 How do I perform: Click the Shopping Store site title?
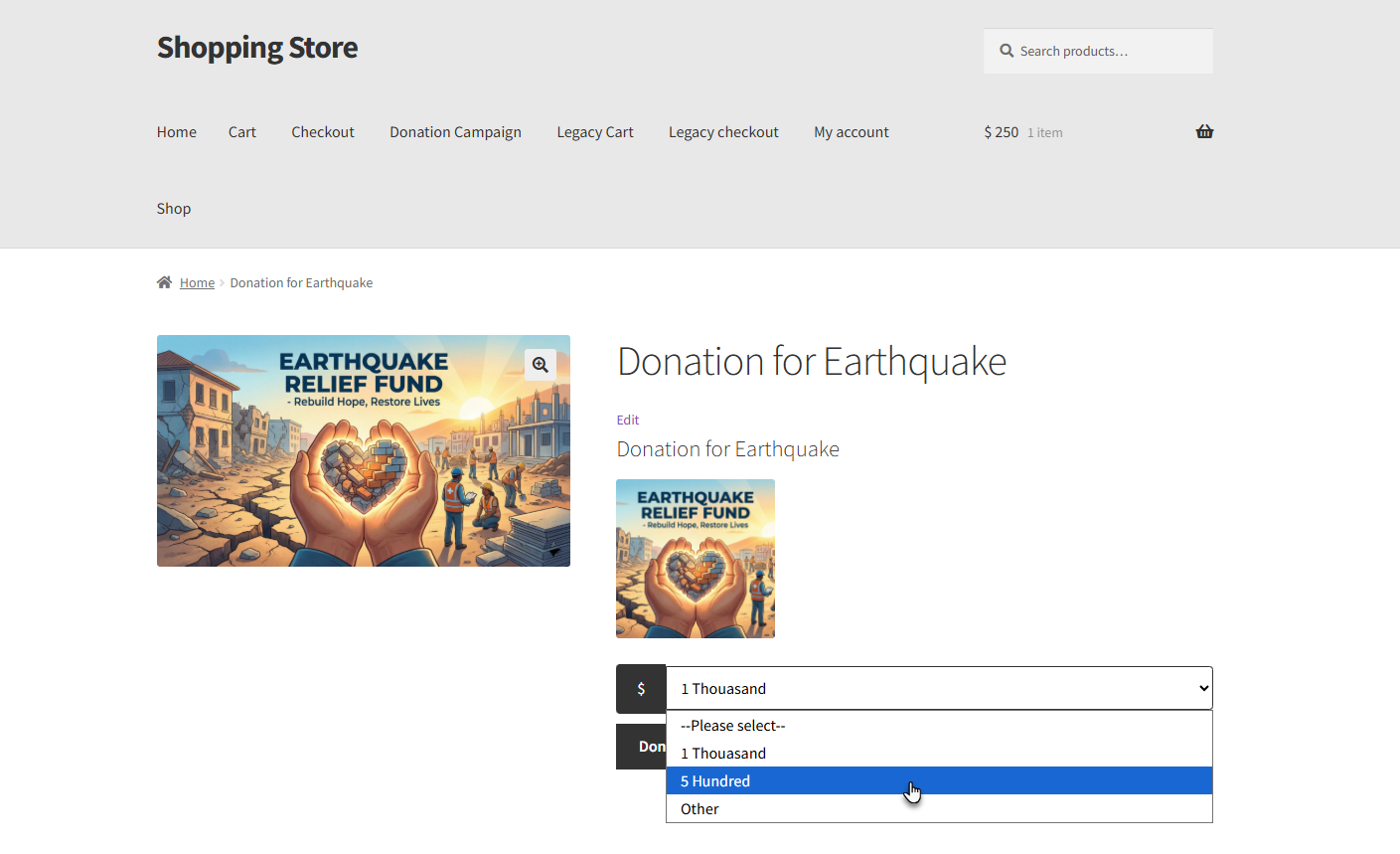(257, 48)
